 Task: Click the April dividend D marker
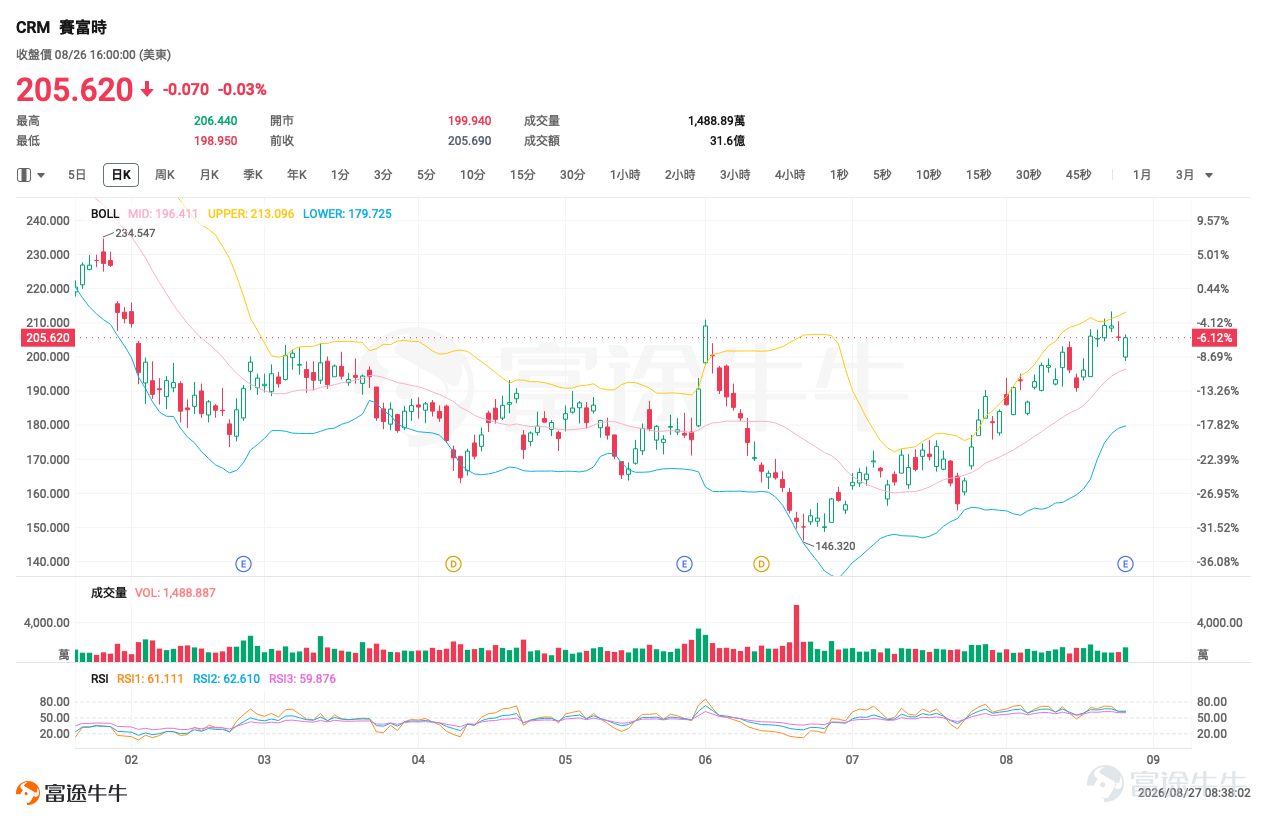[x=453, y=564]
